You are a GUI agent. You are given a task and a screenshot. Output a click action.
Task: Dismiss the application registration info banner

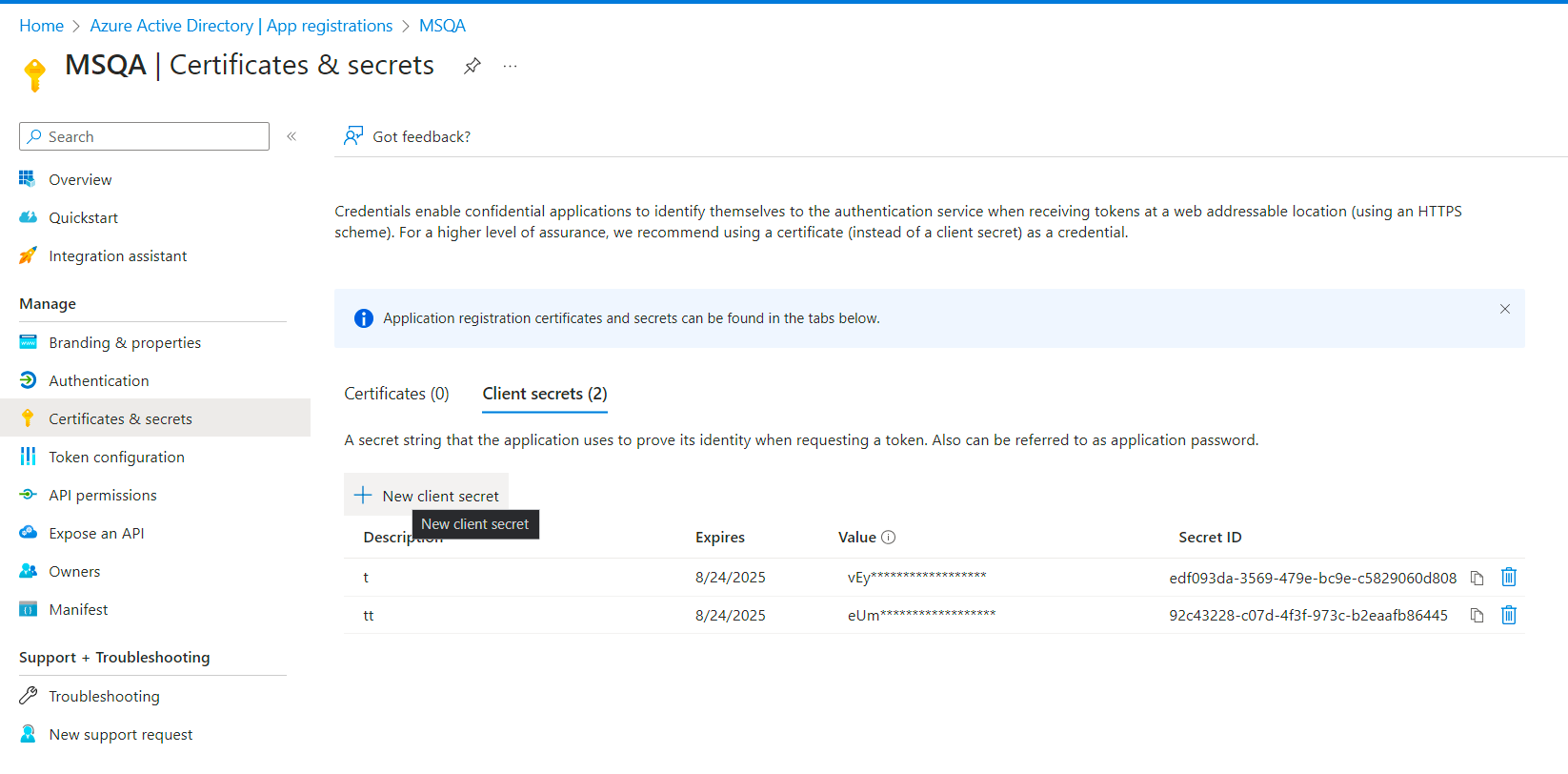1505,309
